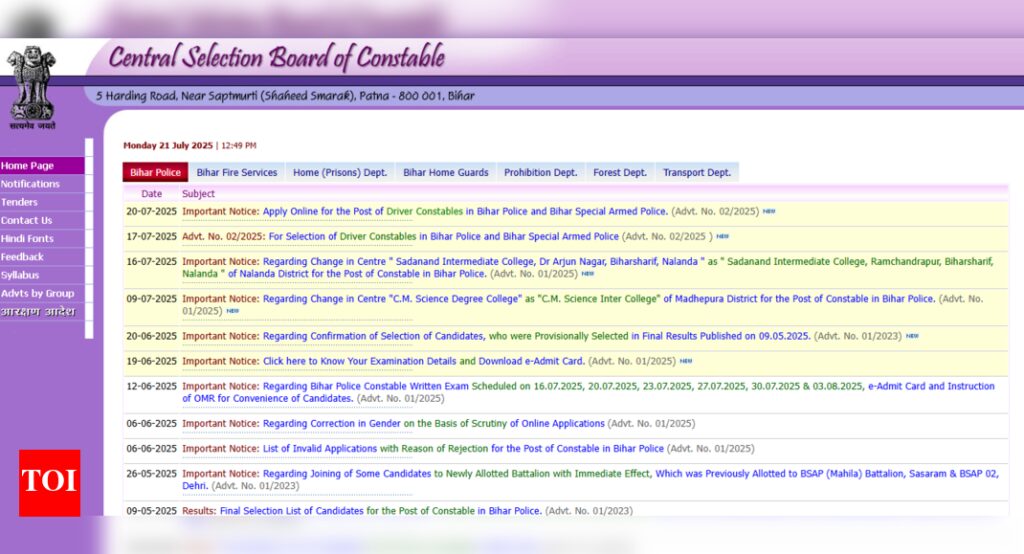Open the Confirmation of Selection of Candidates notice
Screen dimensions: 1024x554
(536, 336)
